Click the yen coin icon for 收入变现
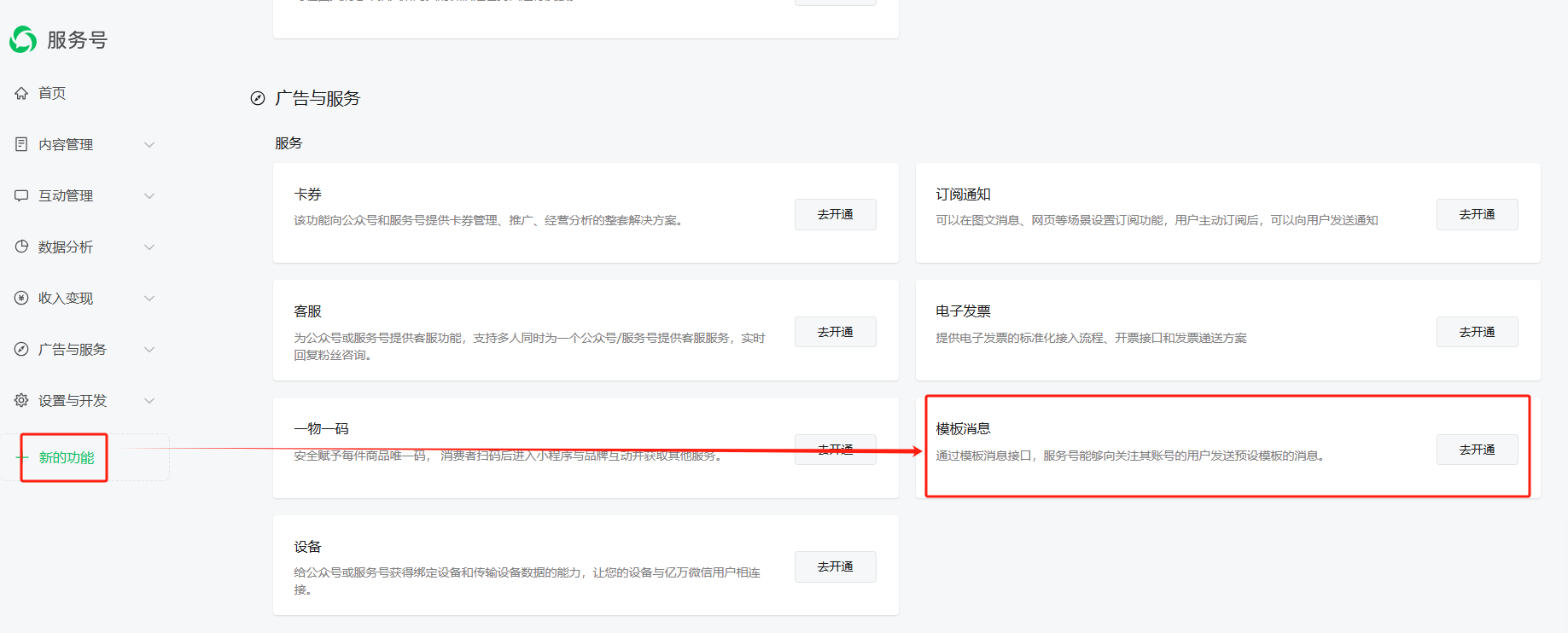This screenshot has width=1568, height=633. point(21,298)
